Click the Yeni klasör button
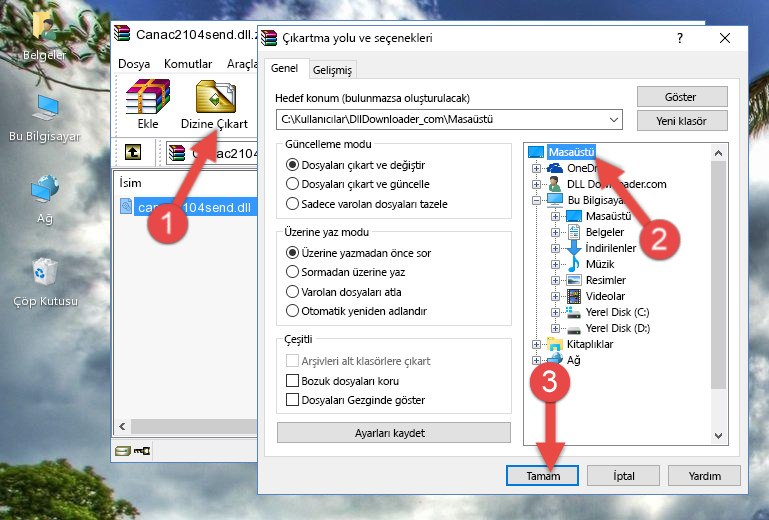 (x=682, y=121)
